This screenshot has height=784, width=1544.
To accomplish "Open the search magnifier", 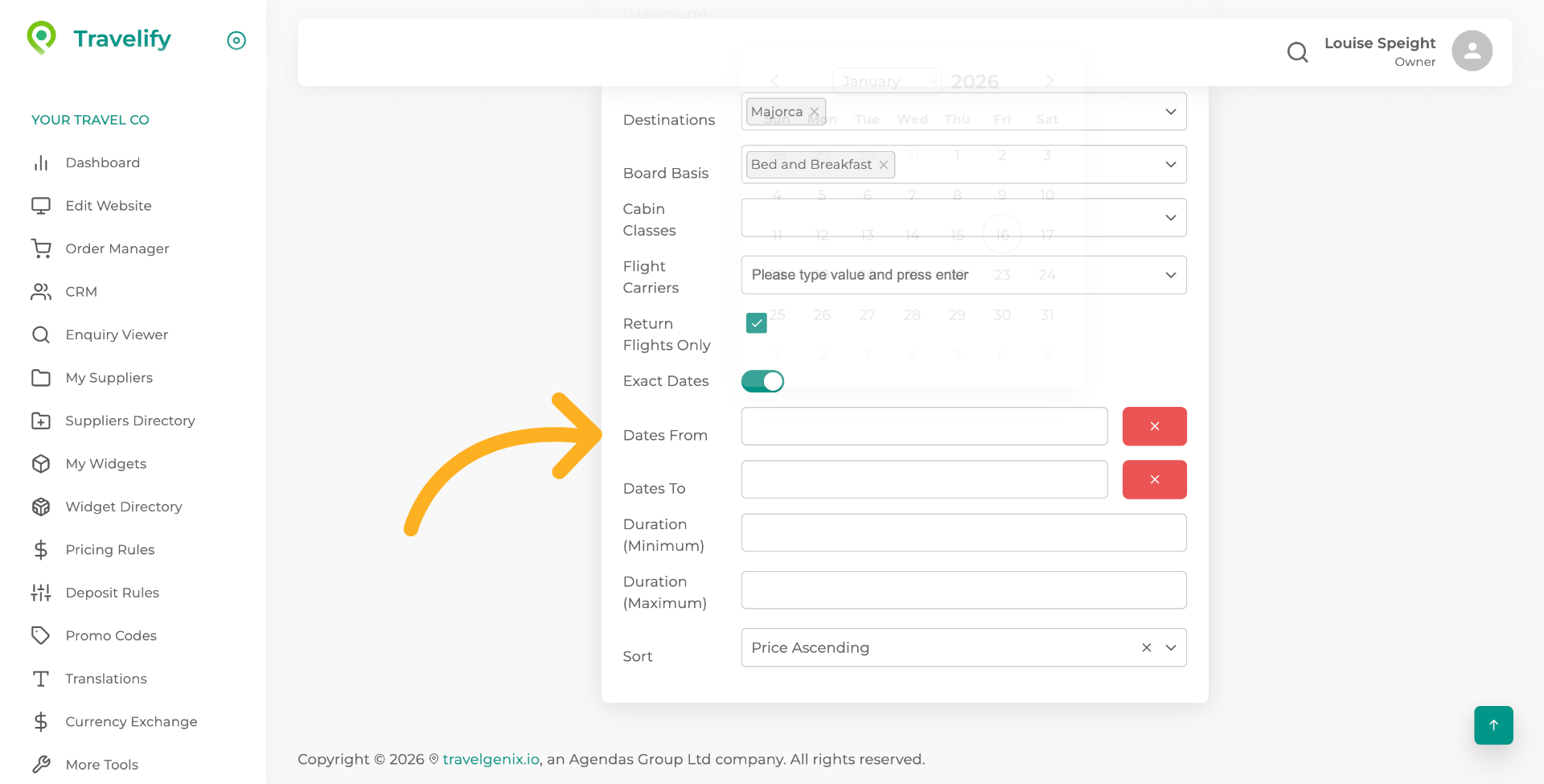I will (x=1297, y=51).
